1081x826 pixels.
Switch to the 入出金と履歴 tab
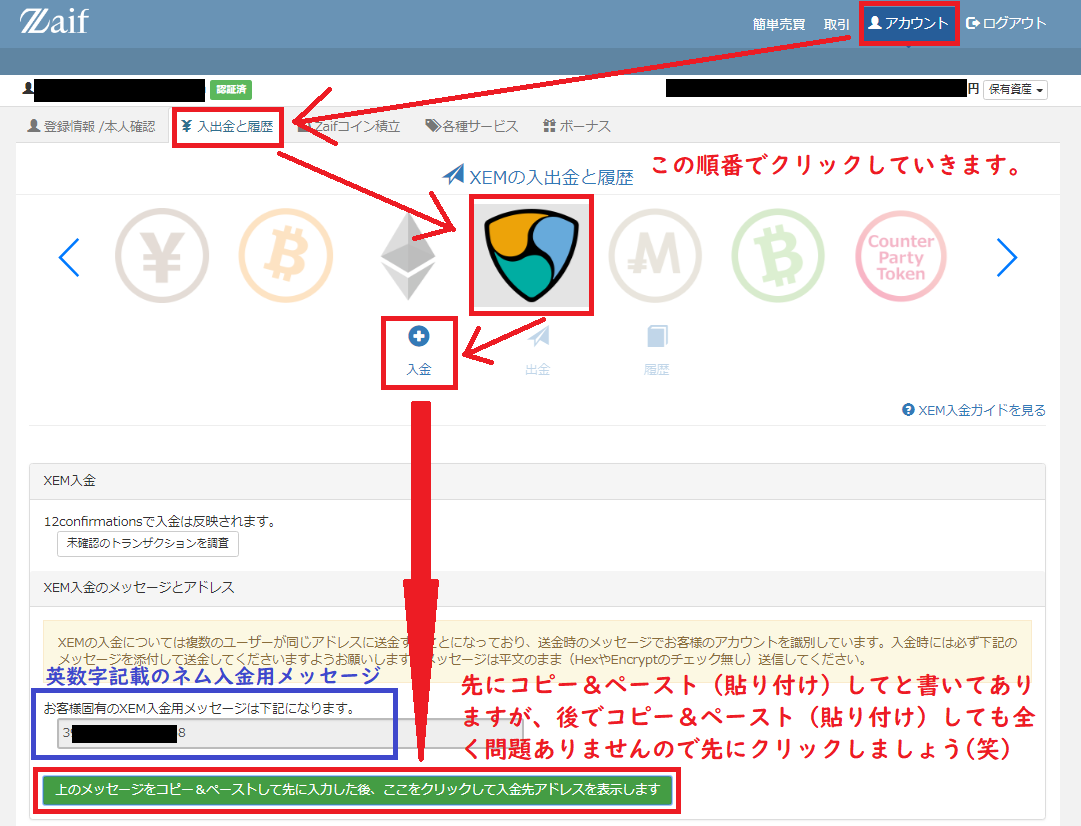[228, 125]
